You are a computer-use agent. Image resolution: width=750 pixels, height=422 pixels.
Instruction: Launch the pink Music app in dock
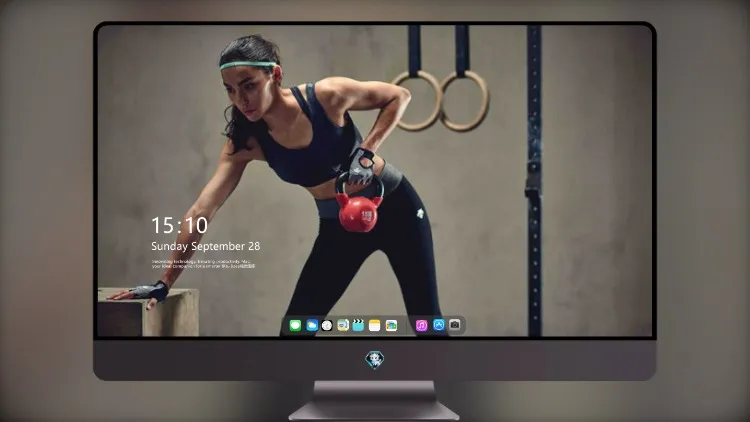click(421, 326)
